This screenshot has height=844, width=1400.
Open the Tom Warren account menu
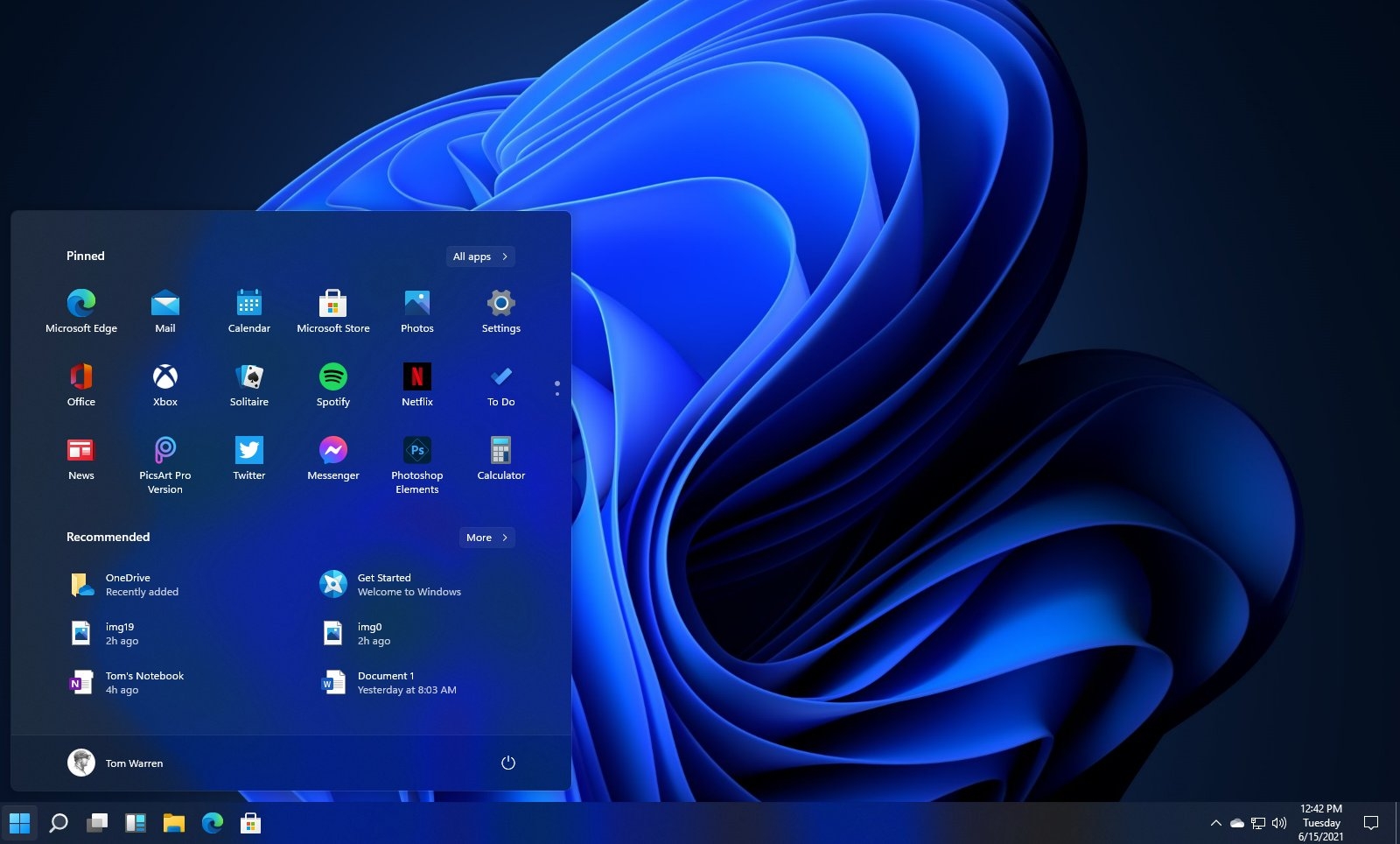(118, 763)
